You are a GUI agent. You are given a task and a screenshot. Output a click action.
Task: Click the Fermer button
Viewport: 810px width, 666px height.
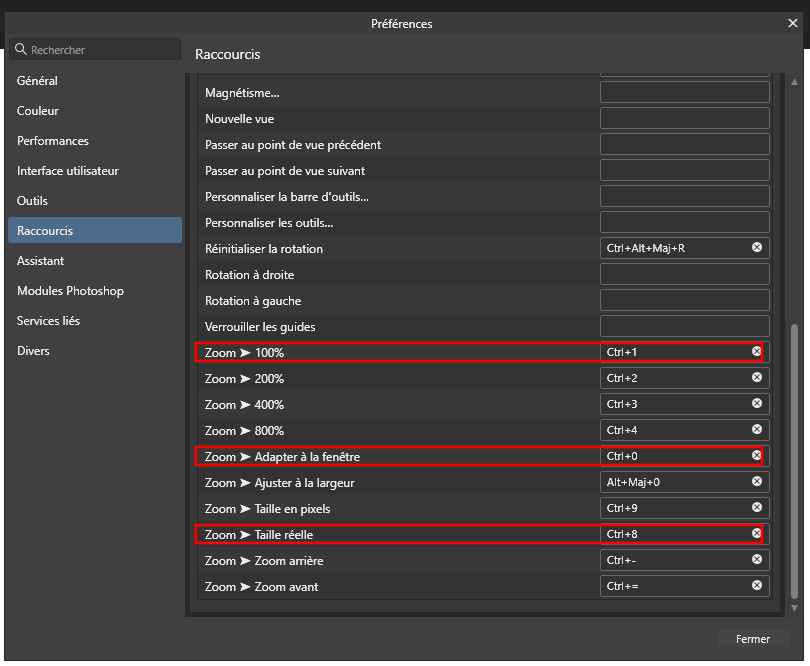click(753, 638)
